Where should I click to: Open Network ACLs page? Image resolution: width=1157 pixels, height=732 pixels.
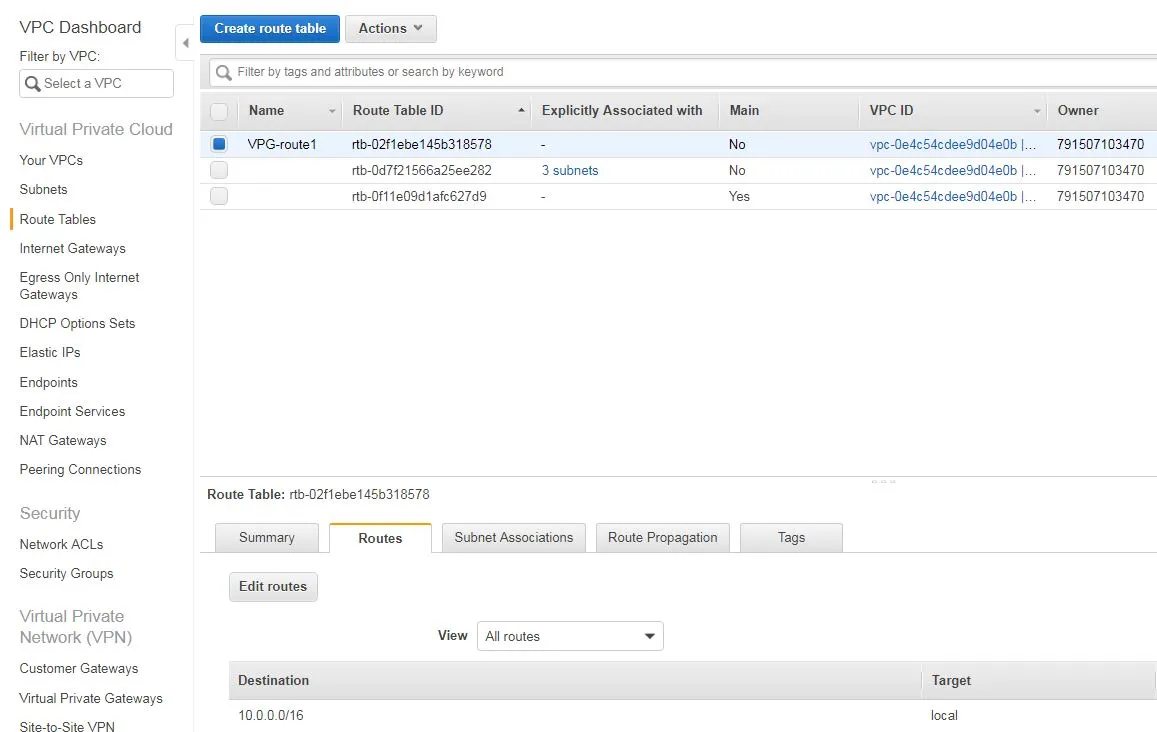point(61,545)
